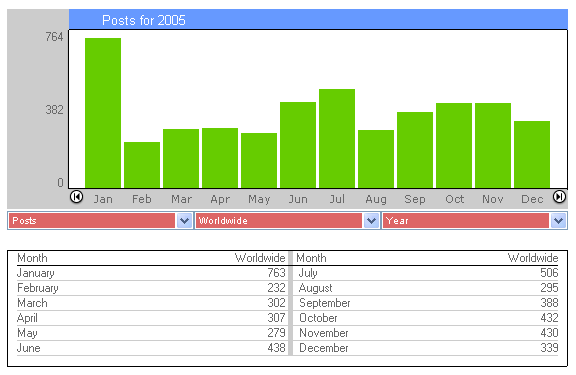Click the 764 y-axis value

coord(54,37)
